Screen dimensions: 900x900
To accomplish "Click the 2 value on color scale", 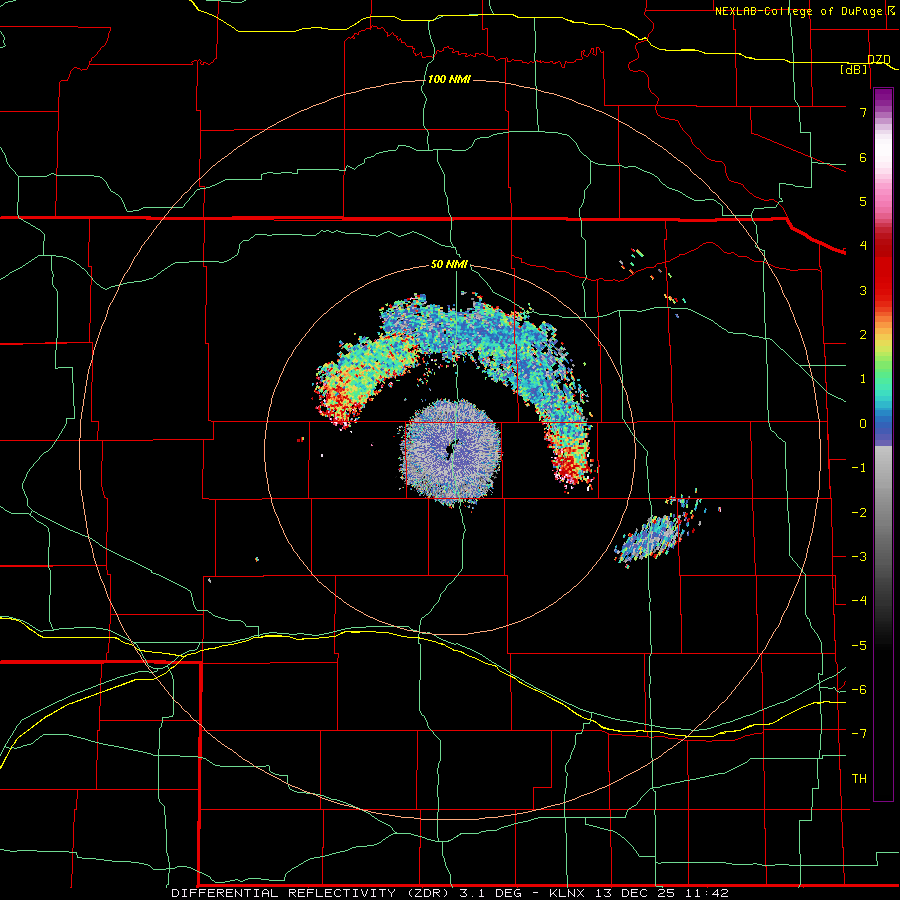I will pyautogui.click(x=863, y=335).
